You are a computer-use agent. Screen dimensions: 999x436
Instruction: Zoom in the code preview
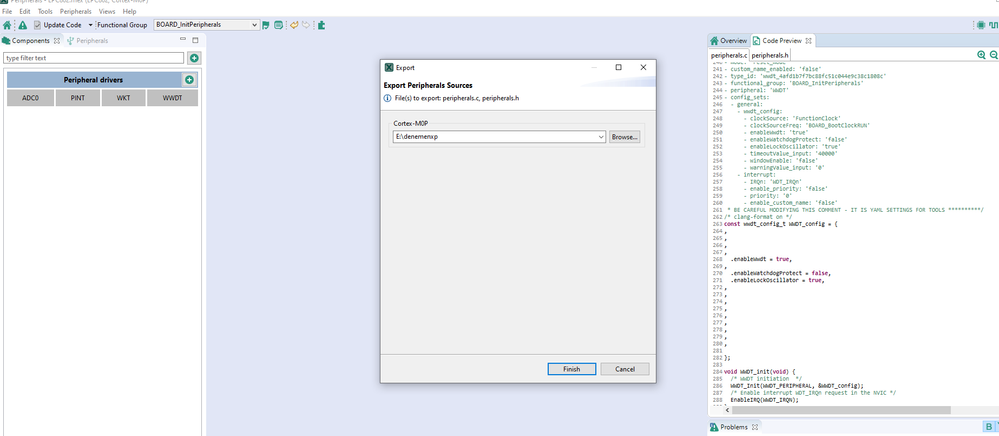981,55
